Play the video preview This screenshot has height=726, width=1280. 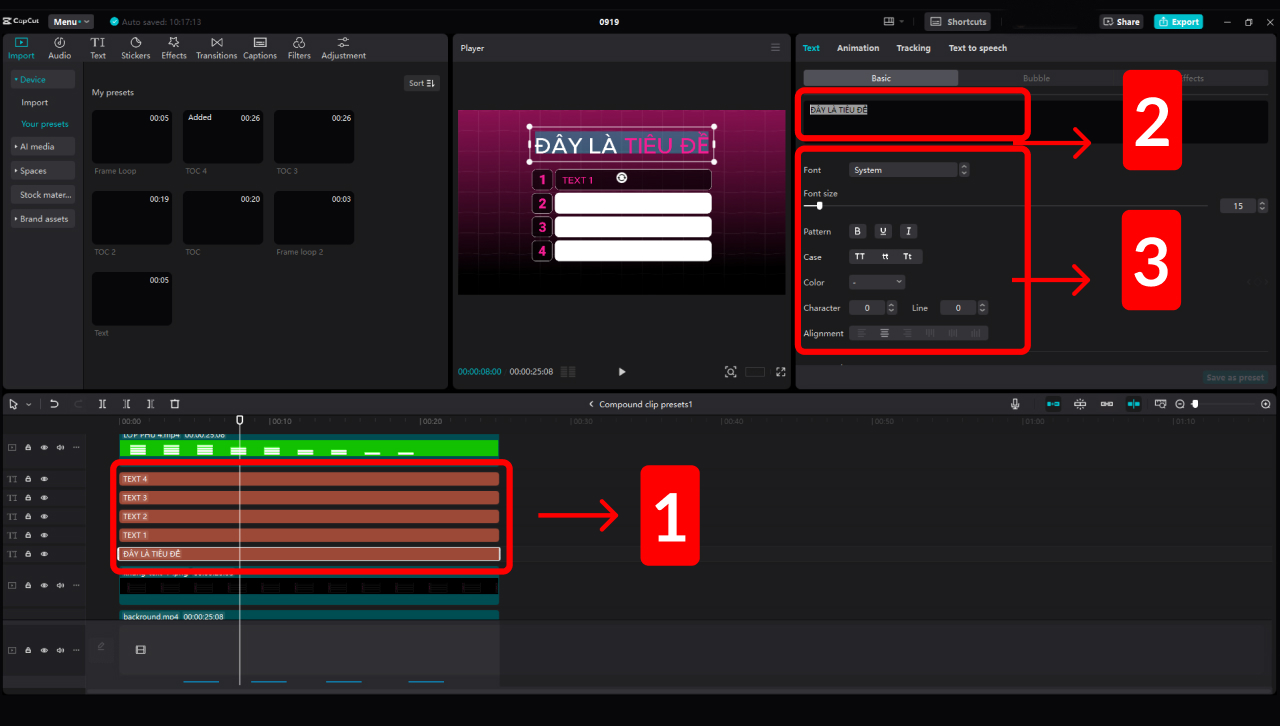point(622,371)
